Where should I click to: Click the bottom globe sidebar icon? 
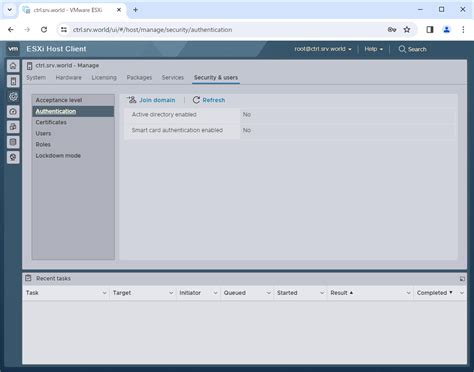click(x=13, y=157)
